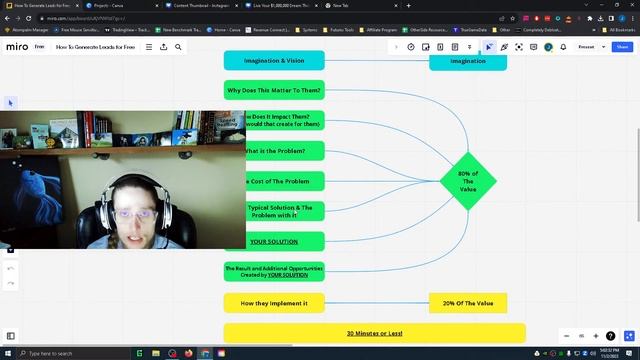Open the frames panel icon at bottom left
Screen dimensions: 640x360
tap(11, 336)
